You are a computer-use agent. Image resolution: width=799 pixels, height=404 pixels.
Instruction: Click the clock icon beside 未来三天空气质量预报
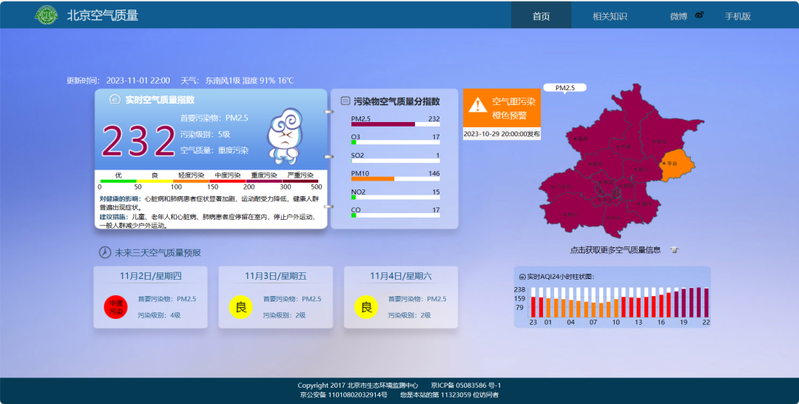coord(104,252)
